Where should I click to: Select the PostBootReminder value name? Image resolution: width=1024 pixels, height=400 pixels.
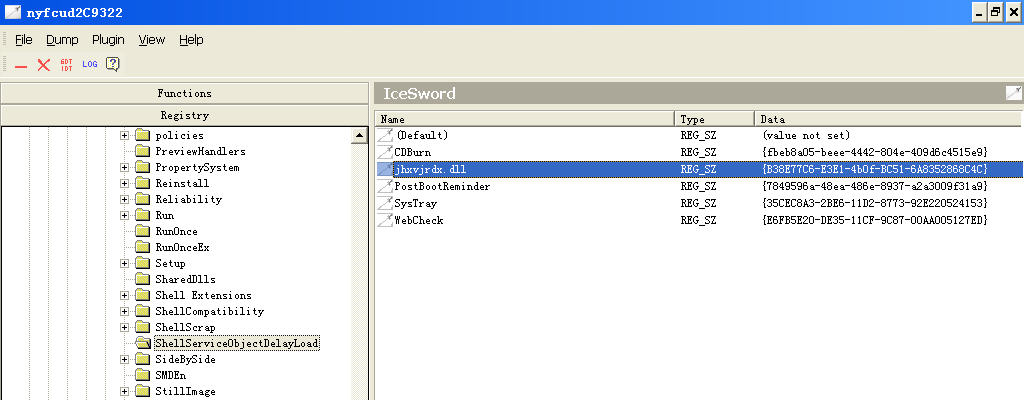[442, 186]
